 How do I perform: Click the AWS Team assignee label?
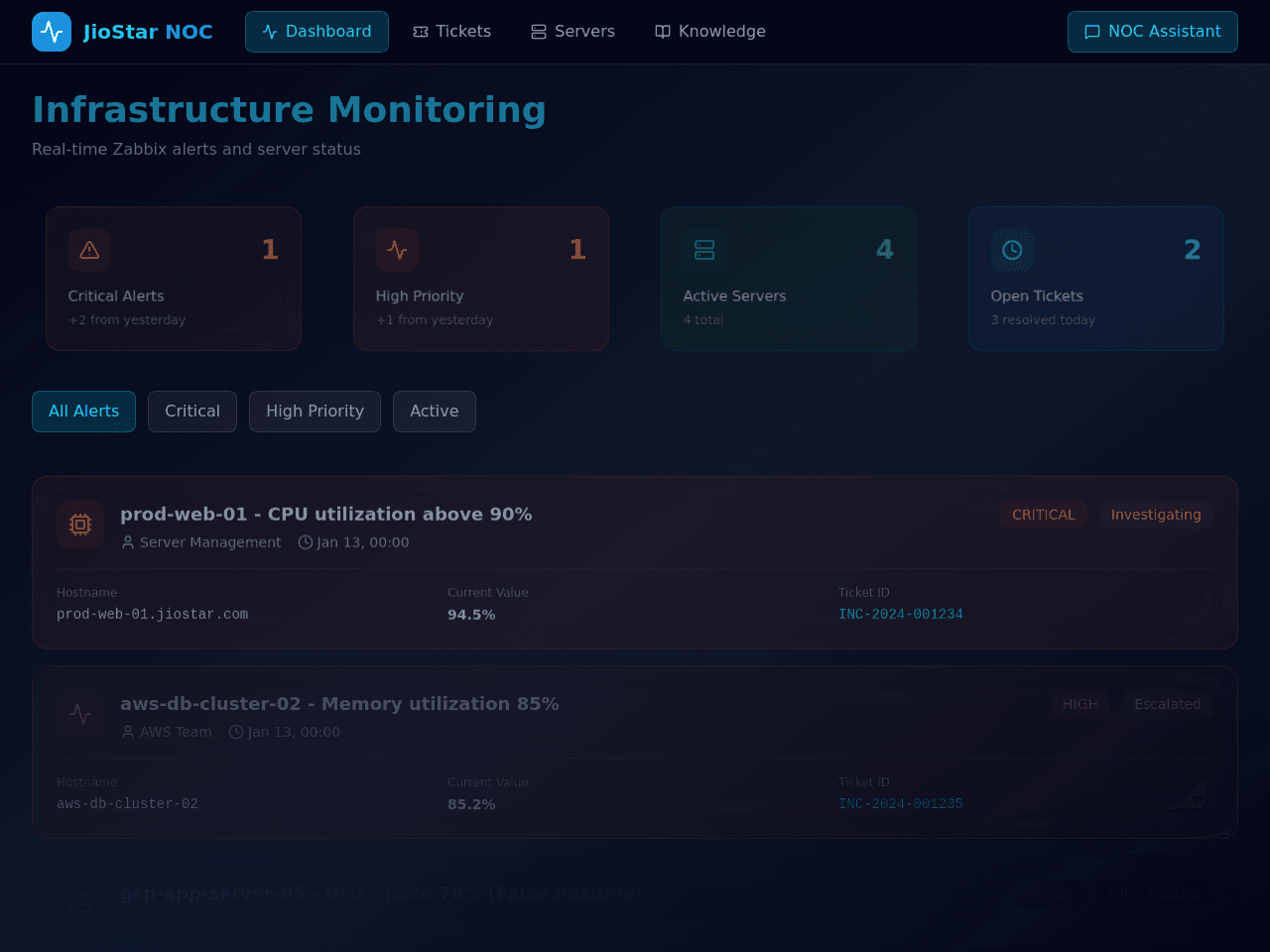(x=176, y=732)
